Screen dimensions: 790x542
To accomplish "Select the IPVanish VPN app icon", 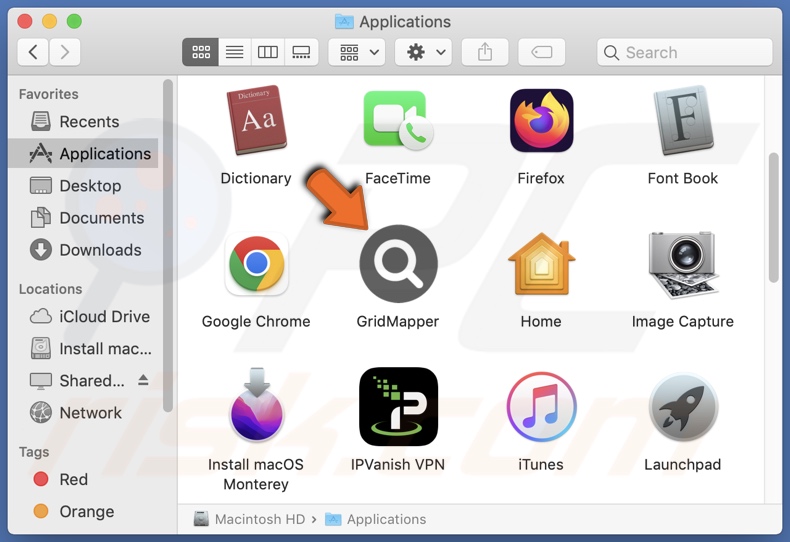I will (x=399, y=406).
